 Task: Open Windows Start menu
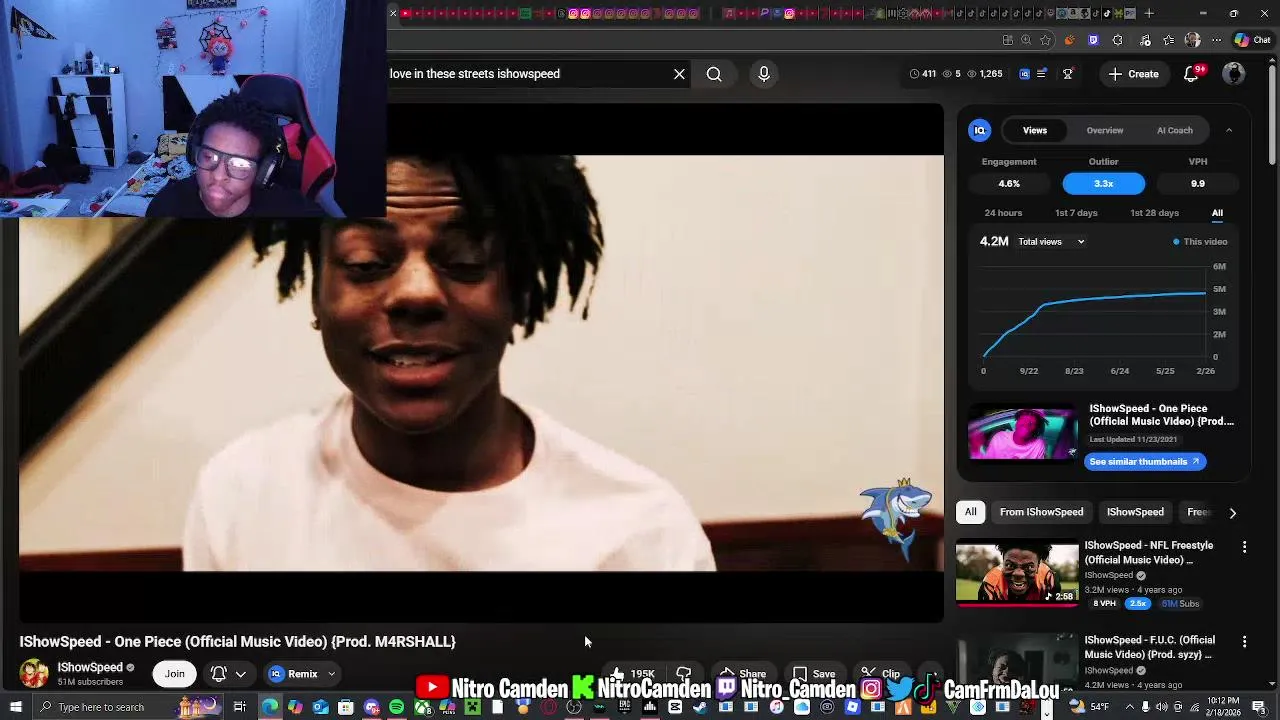click(15, 707)
